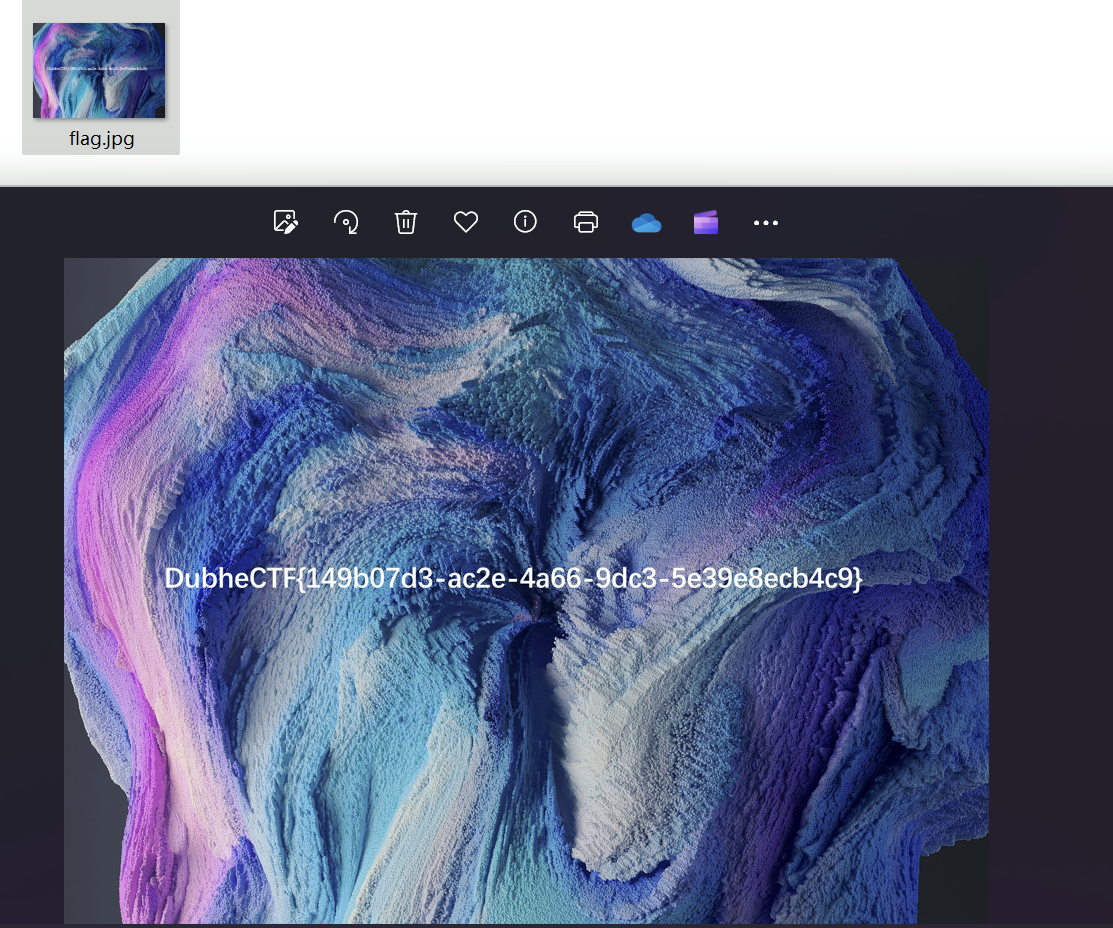Open the Edit image tool

(285, 222)
